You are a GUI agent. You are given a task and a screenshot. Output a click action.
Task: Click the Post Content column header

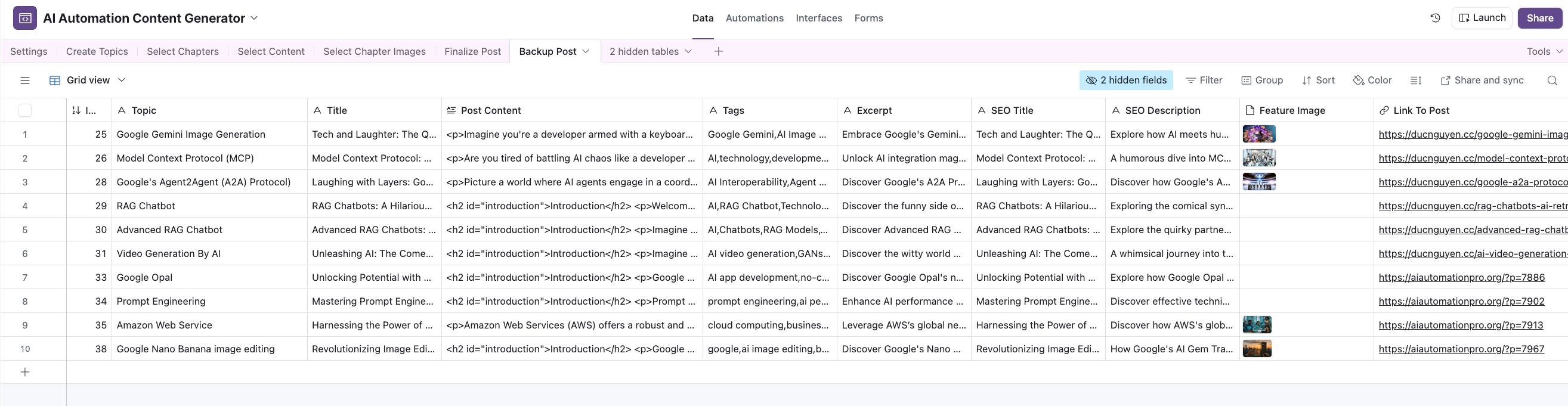572,110
